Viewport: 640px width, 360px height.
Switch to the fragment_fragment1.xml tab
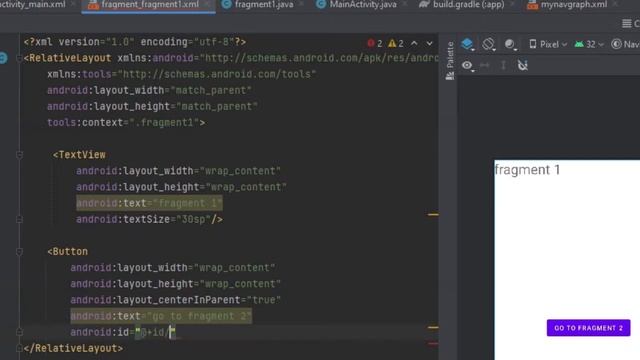point(149,5)
